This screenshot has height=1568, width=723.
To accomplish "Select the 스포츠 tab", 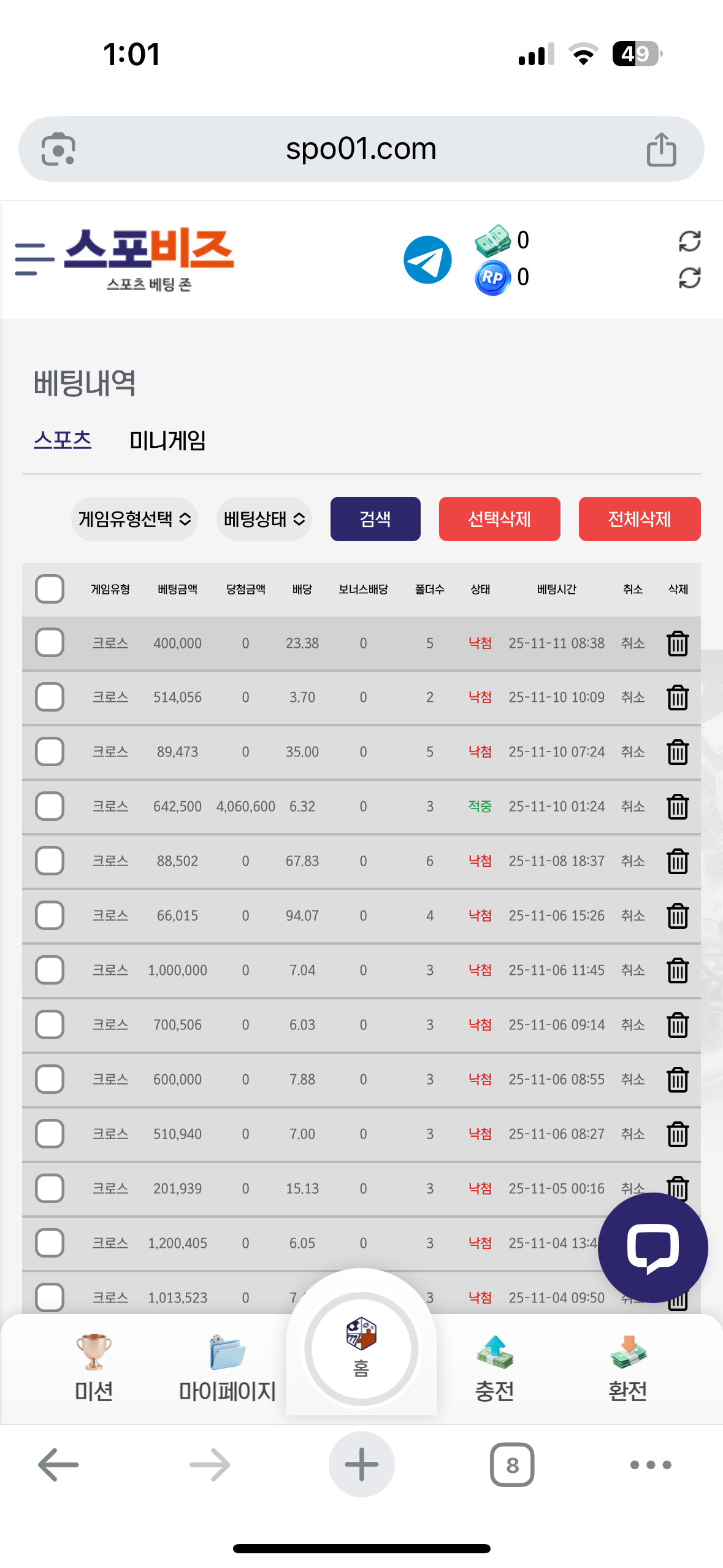I will [63, 440].
